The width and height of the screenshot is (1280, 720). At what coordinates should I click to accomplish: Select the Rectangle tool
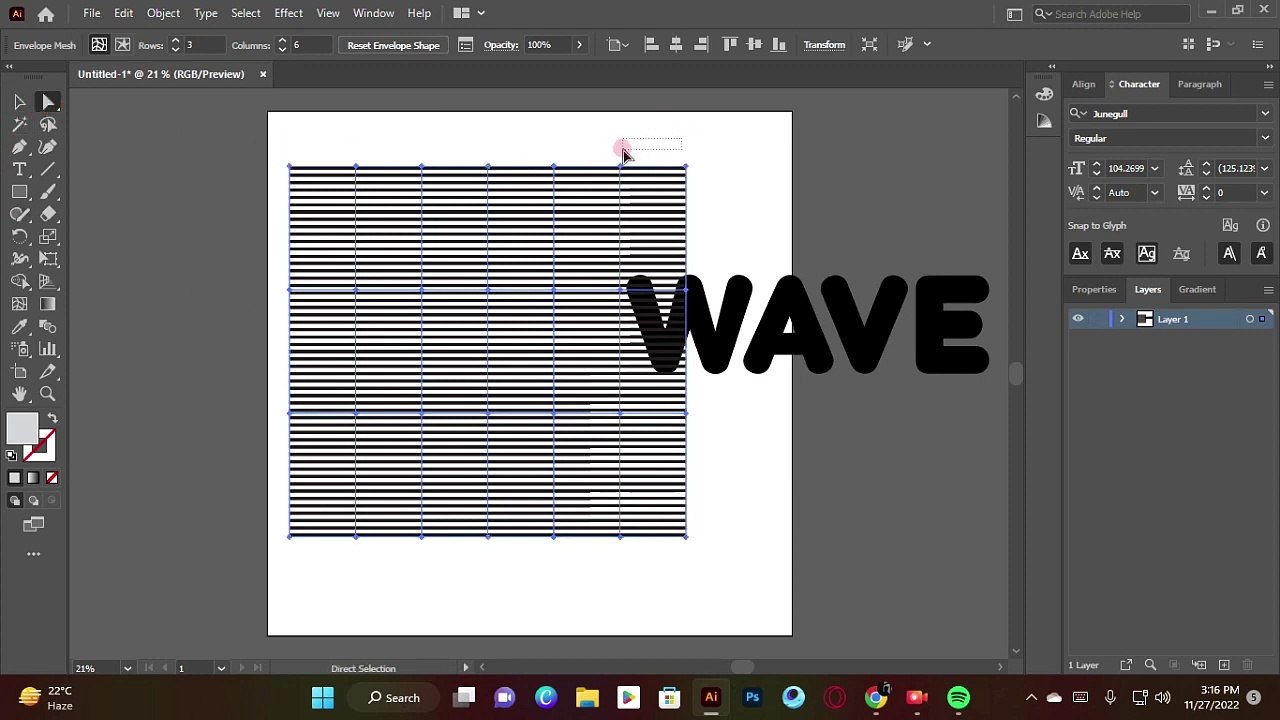coord(19,192)
